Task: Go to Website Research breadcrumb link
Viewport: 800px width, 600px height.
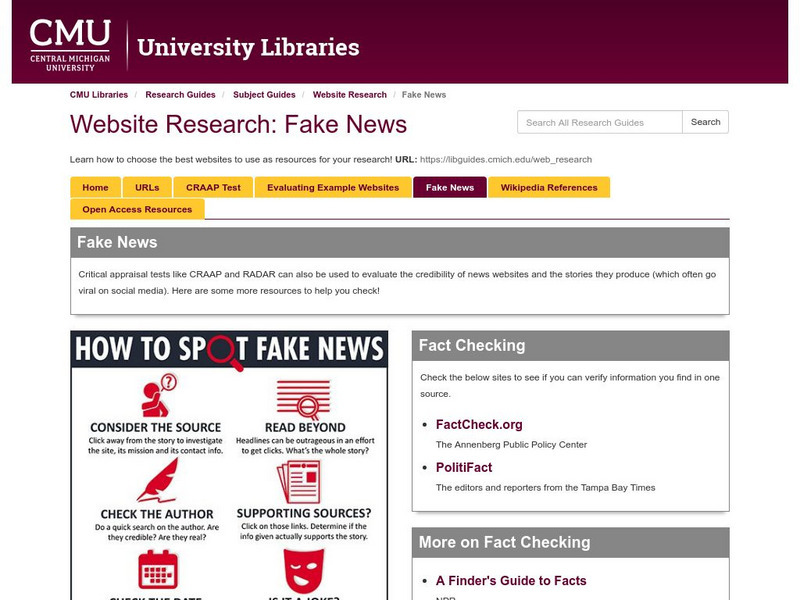Action: click(x=349, y=95)
